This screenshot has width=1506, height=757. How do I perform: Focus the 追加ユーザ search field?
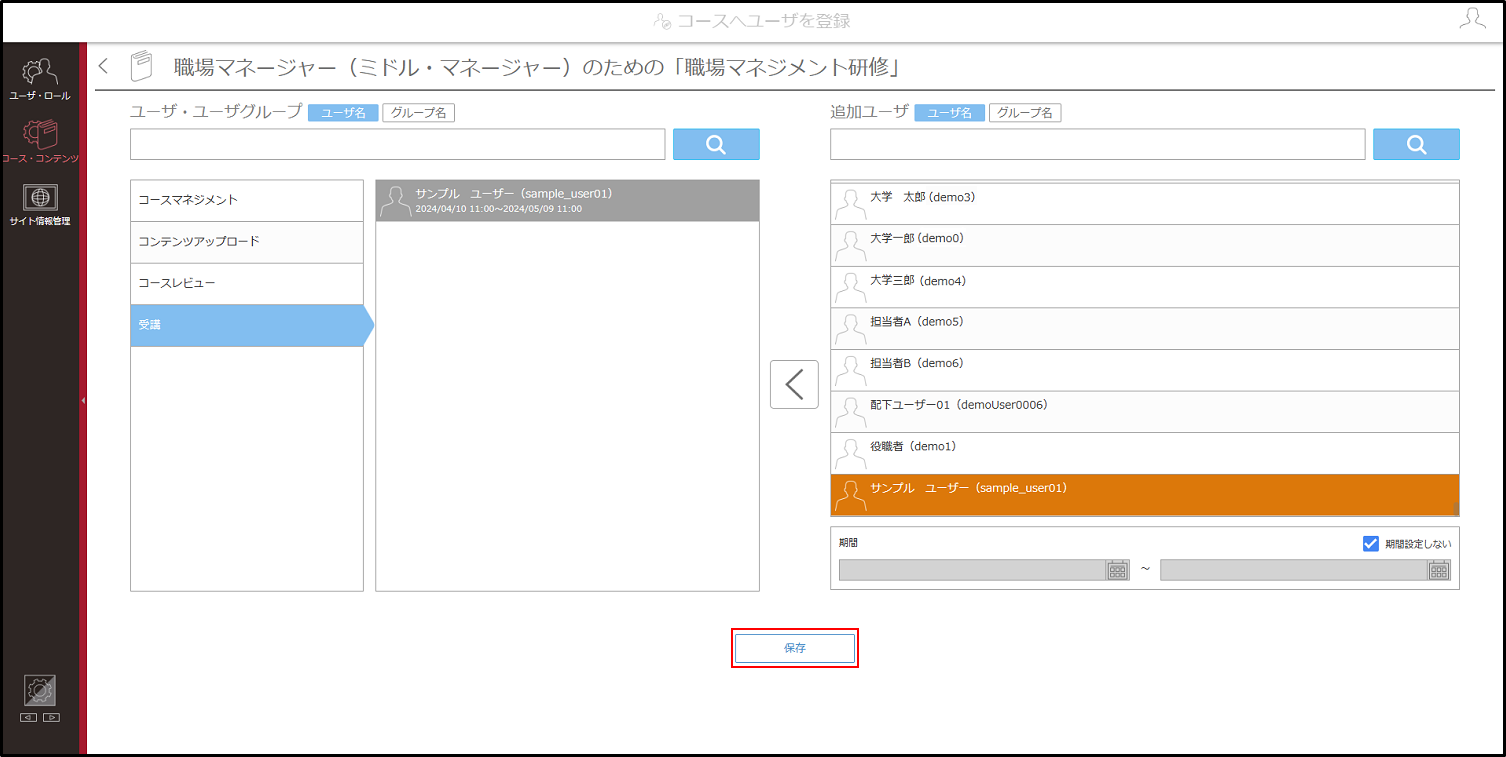[1097, 144]
